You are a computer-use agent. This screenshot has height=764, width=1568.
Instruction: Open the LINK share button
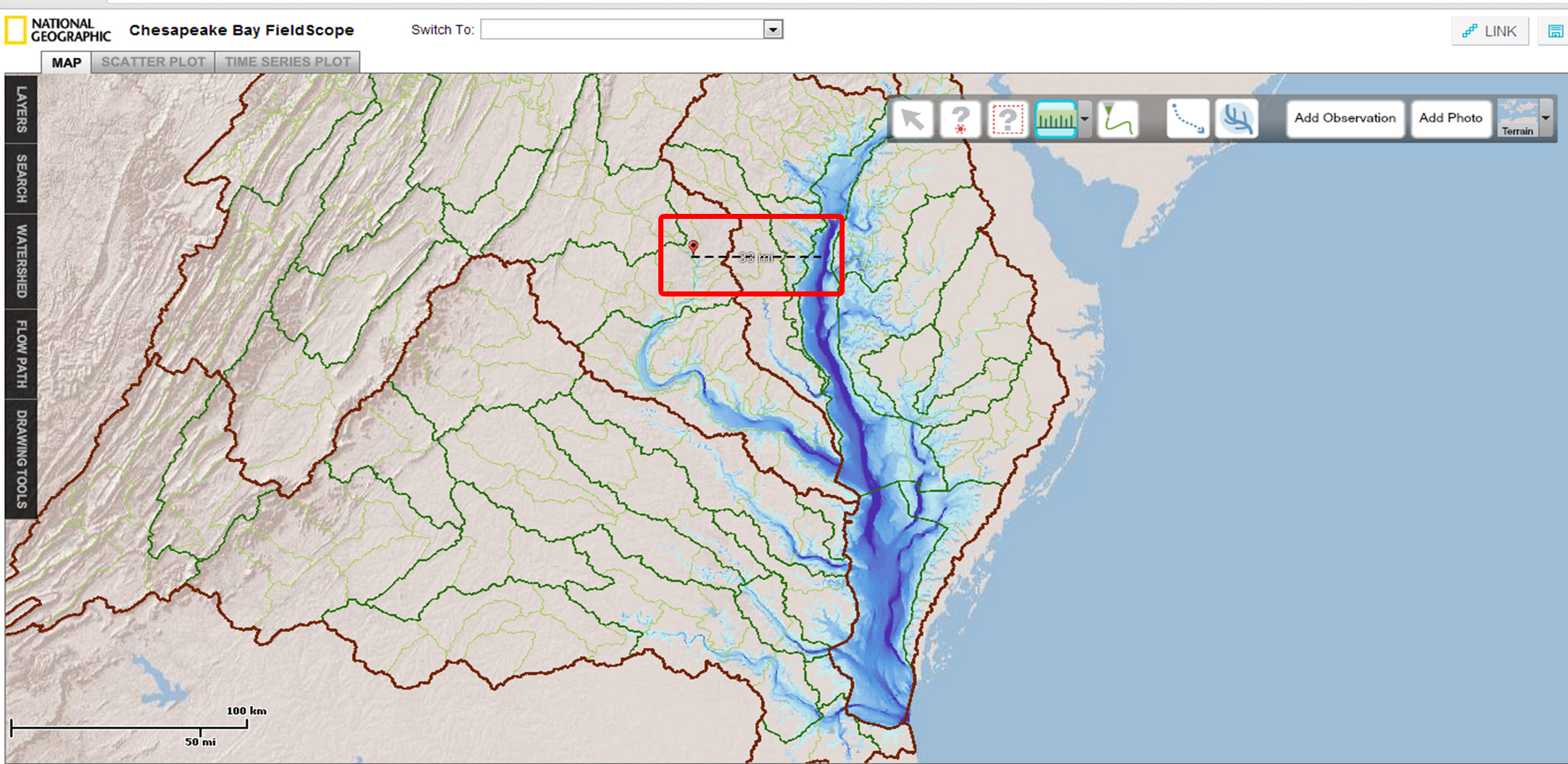pos(1490,31)
